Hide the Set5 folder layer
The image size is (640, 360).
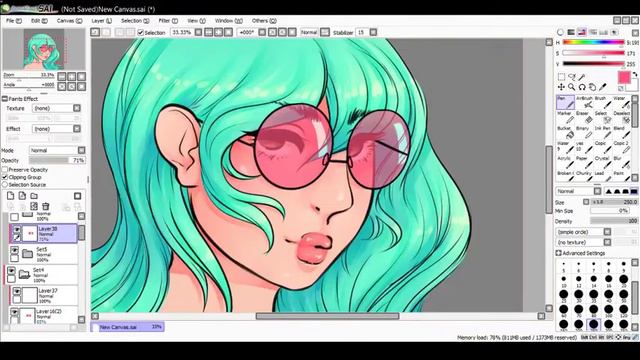point(15,250)
